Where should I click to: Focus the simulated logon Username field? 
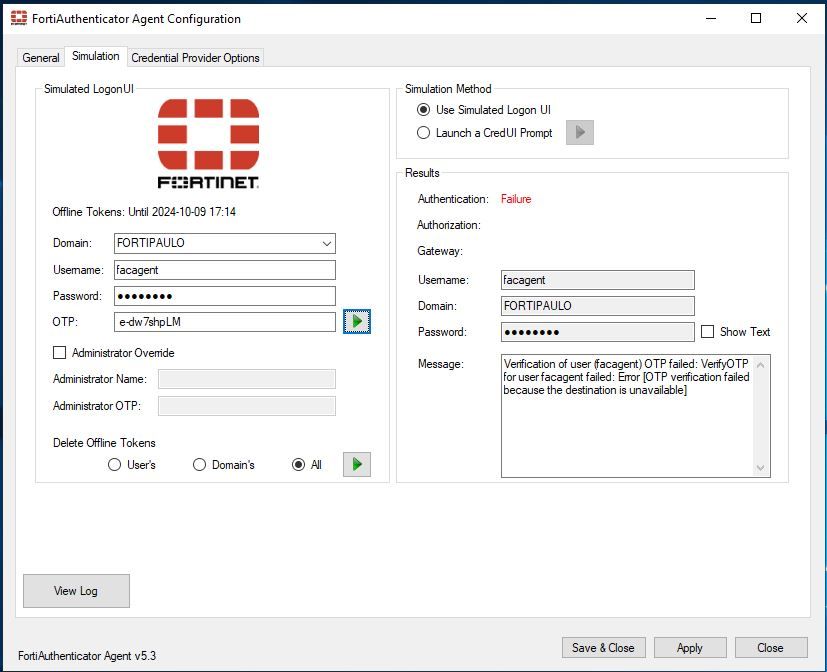225,270
